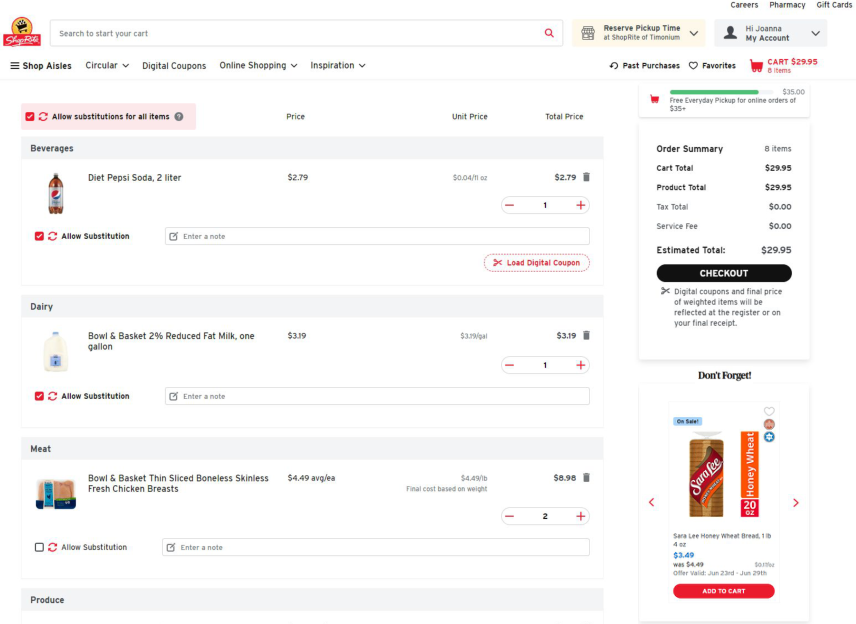Viewport: 856px width, 624px height.
Task: Expand the Online Shopping dropdown
Action: [x=258, y=66]
